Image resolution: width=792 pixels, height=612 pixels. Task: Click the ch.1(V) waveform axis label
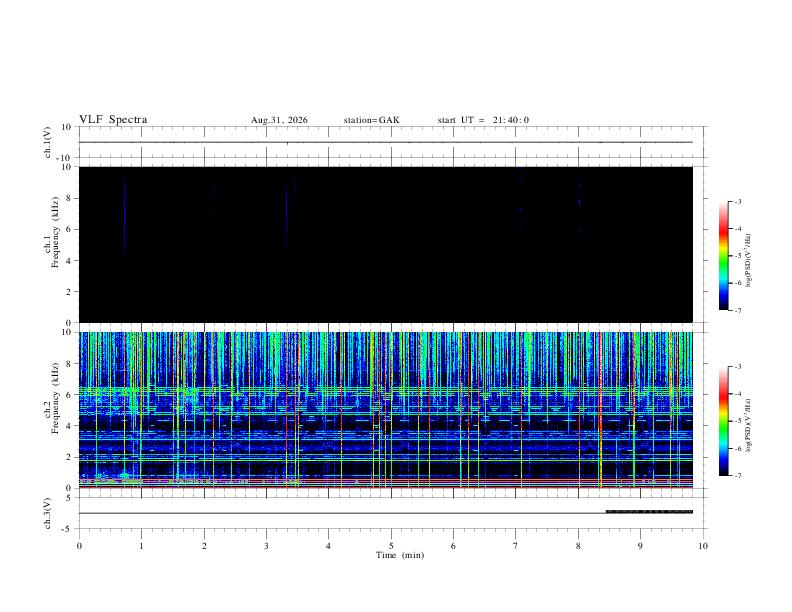click(47, 142)
